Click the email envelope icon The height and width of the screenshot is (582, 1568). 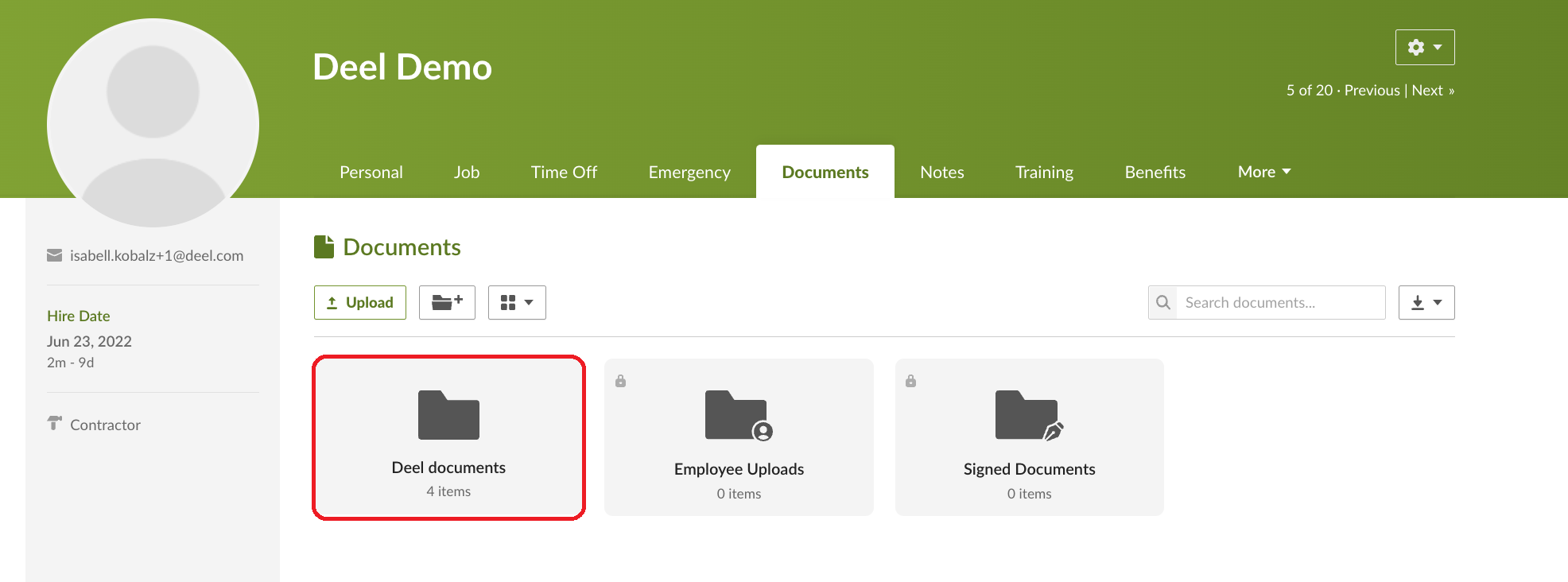[54, 255]
